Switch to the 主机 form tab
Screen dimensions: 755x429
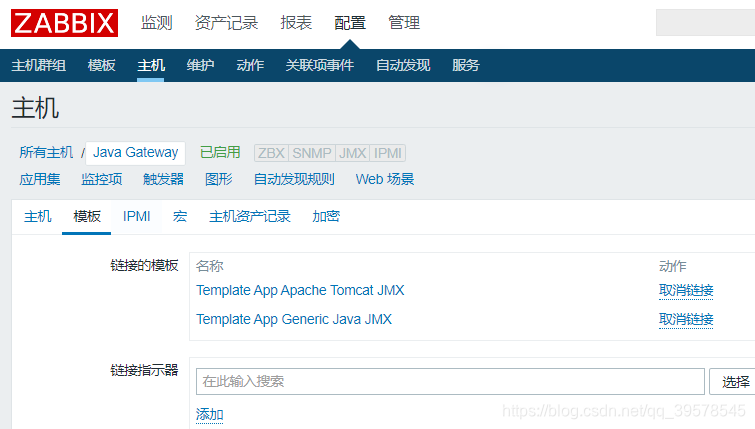[38, 217]
